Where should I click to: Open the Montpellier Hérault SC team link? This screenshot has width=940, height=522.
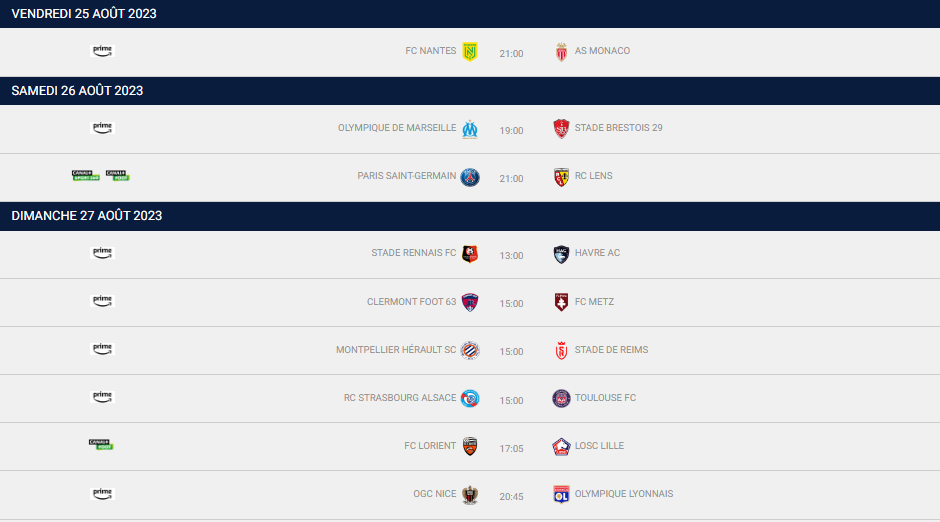[395, 350]
